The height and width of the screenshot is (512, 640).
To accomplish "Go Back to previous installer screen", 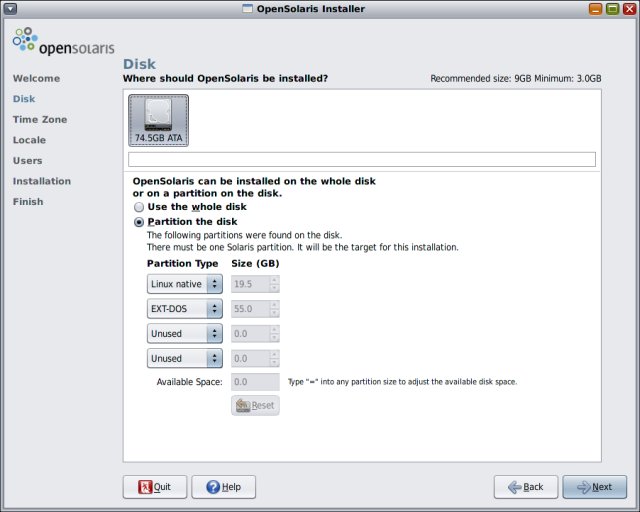I will 526,487.
